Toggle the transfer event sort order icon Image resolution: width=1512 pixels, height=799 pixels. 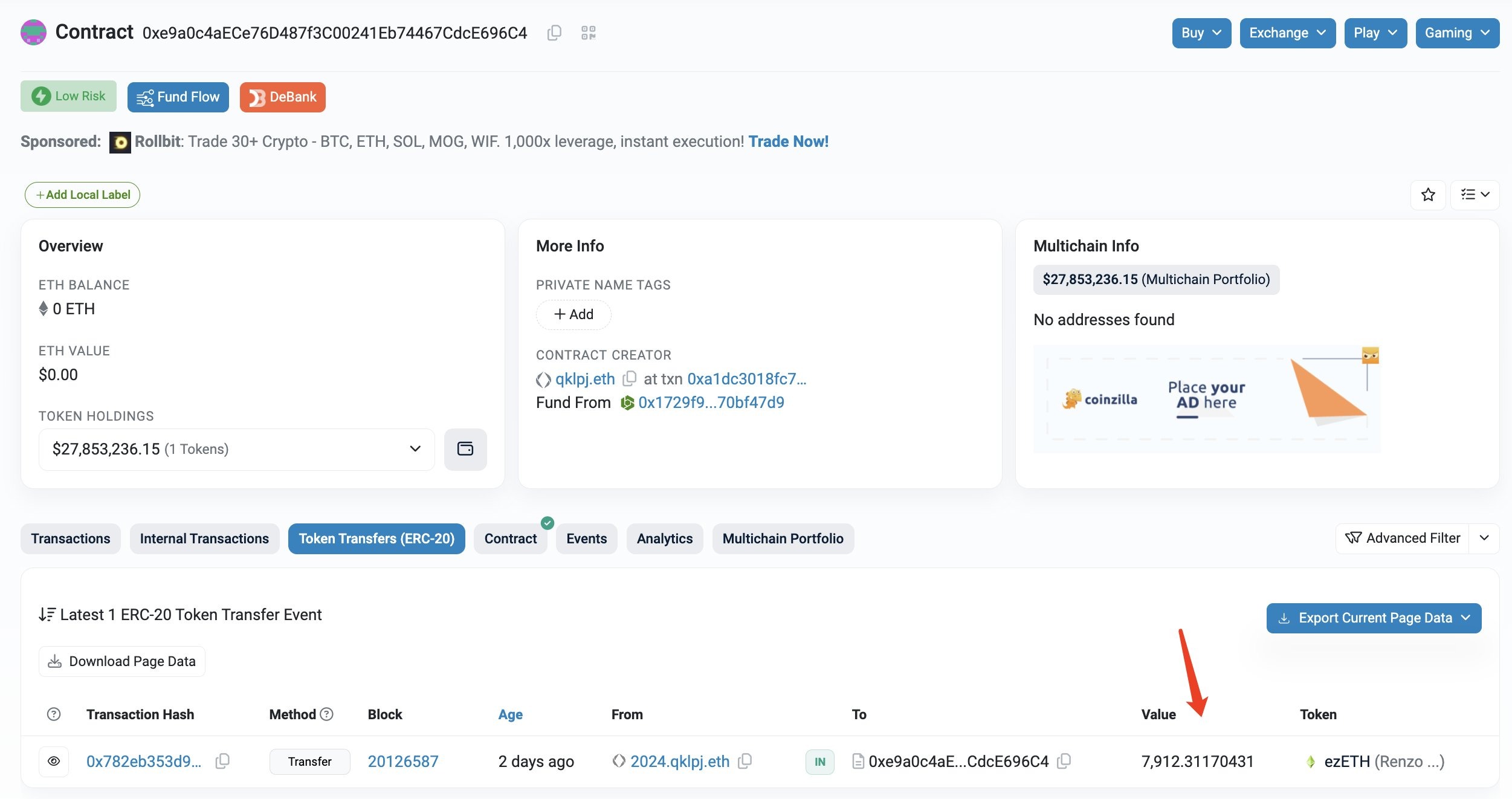47,615
